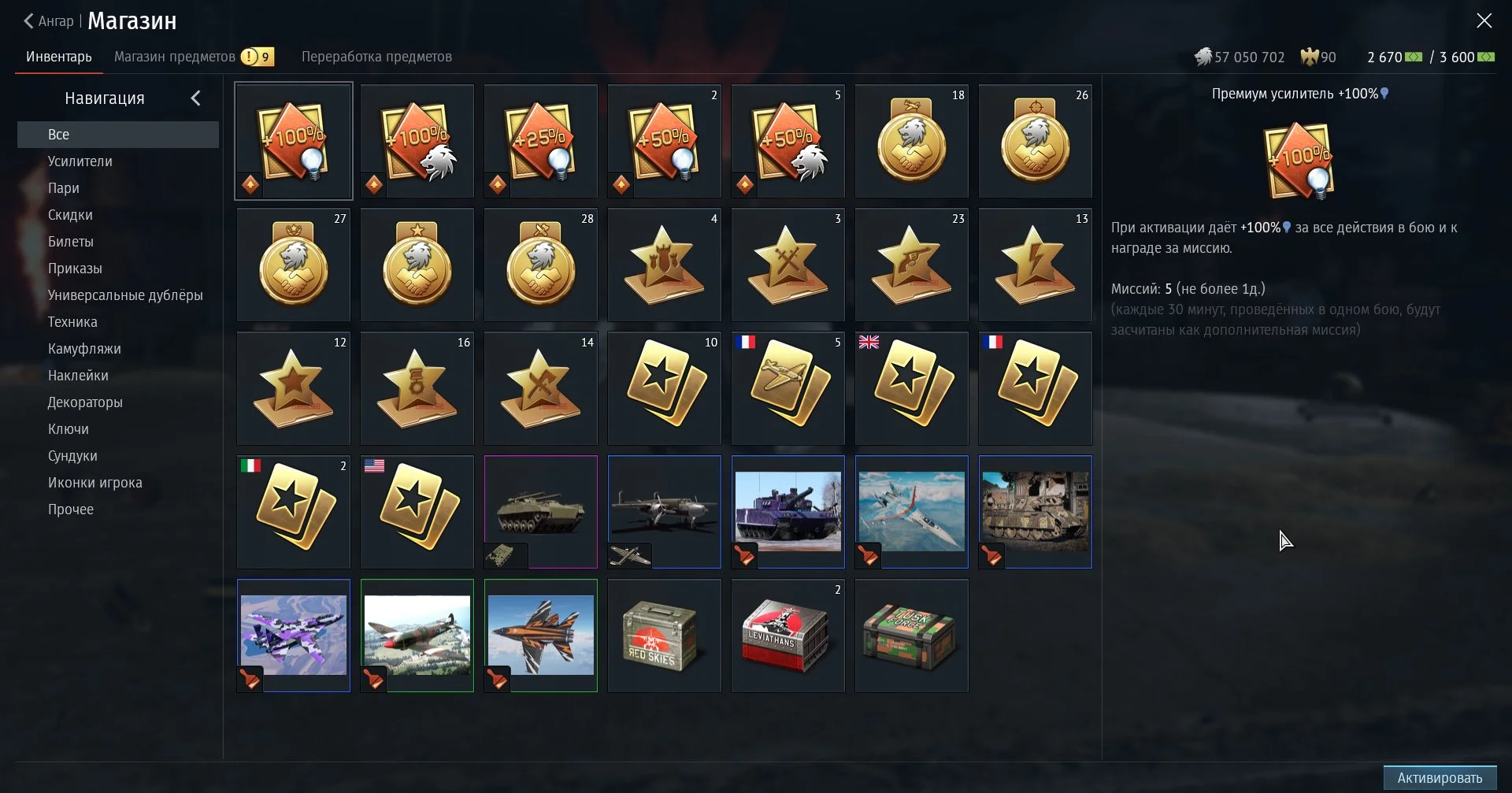Image resolution: width=1512 pixels, height=793 pixels.
Task: Click the Golden Eagles balance of 90
Action: (x=1318, y=57)
